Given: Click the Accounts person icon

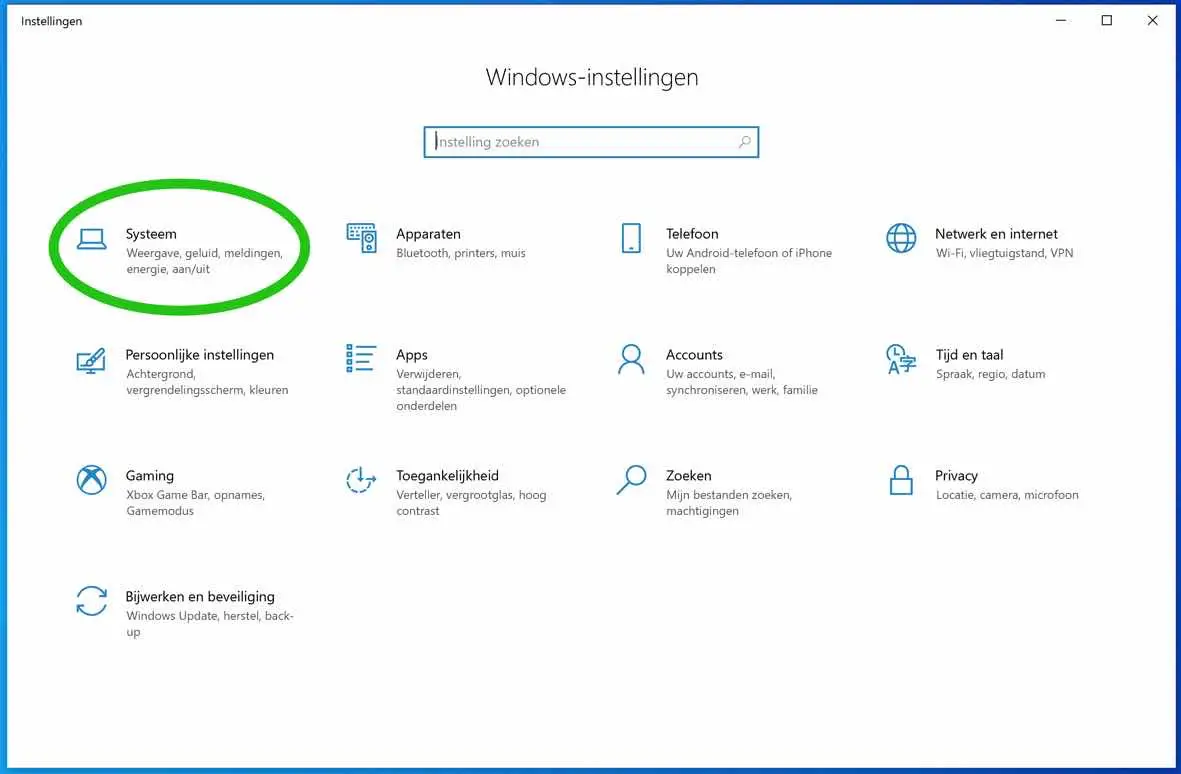Looking at the screenshot, I should [x=631, y=359].
